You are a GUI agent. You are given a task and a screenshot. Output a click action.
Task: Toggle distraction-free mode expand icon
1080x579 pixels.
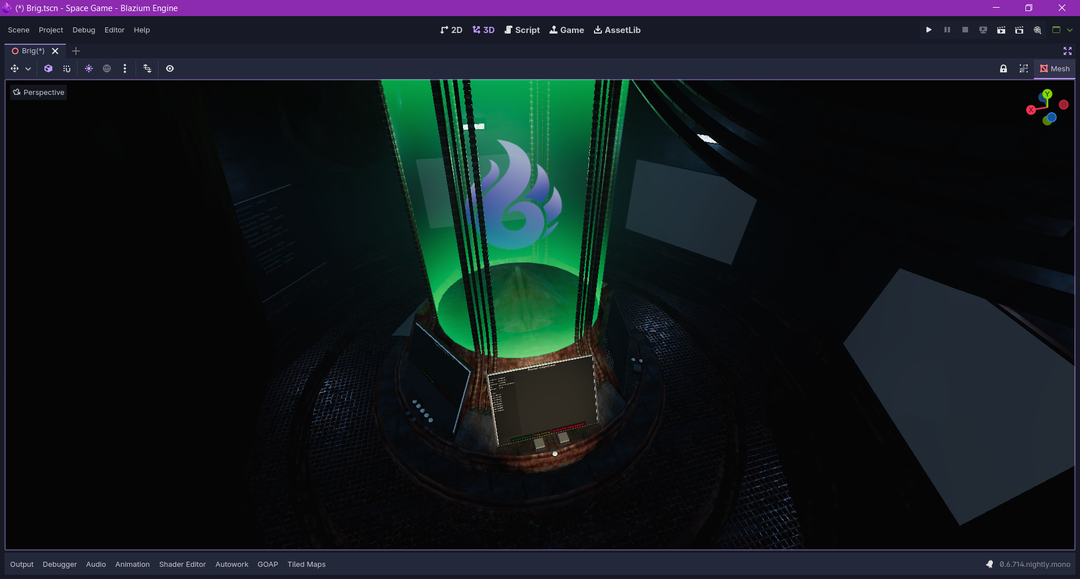(1068, 51)
